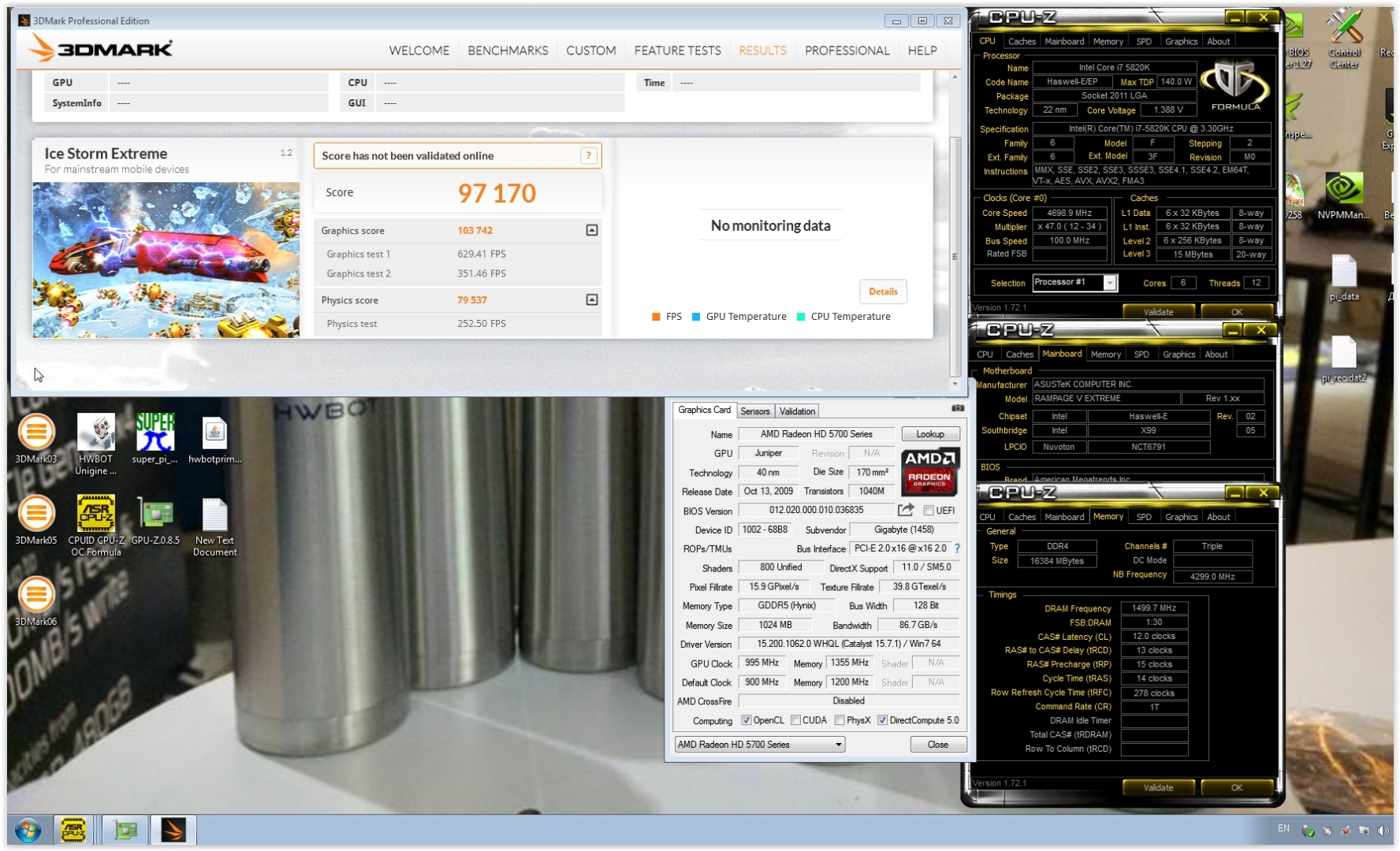
Task: Toggle the OpenCL checkbox
Action: click(746, 720)
